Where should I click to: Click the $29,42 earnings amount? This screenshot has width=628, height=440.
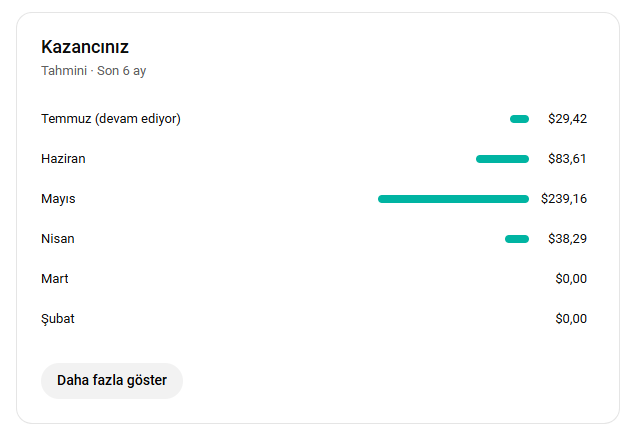point(568,119)
